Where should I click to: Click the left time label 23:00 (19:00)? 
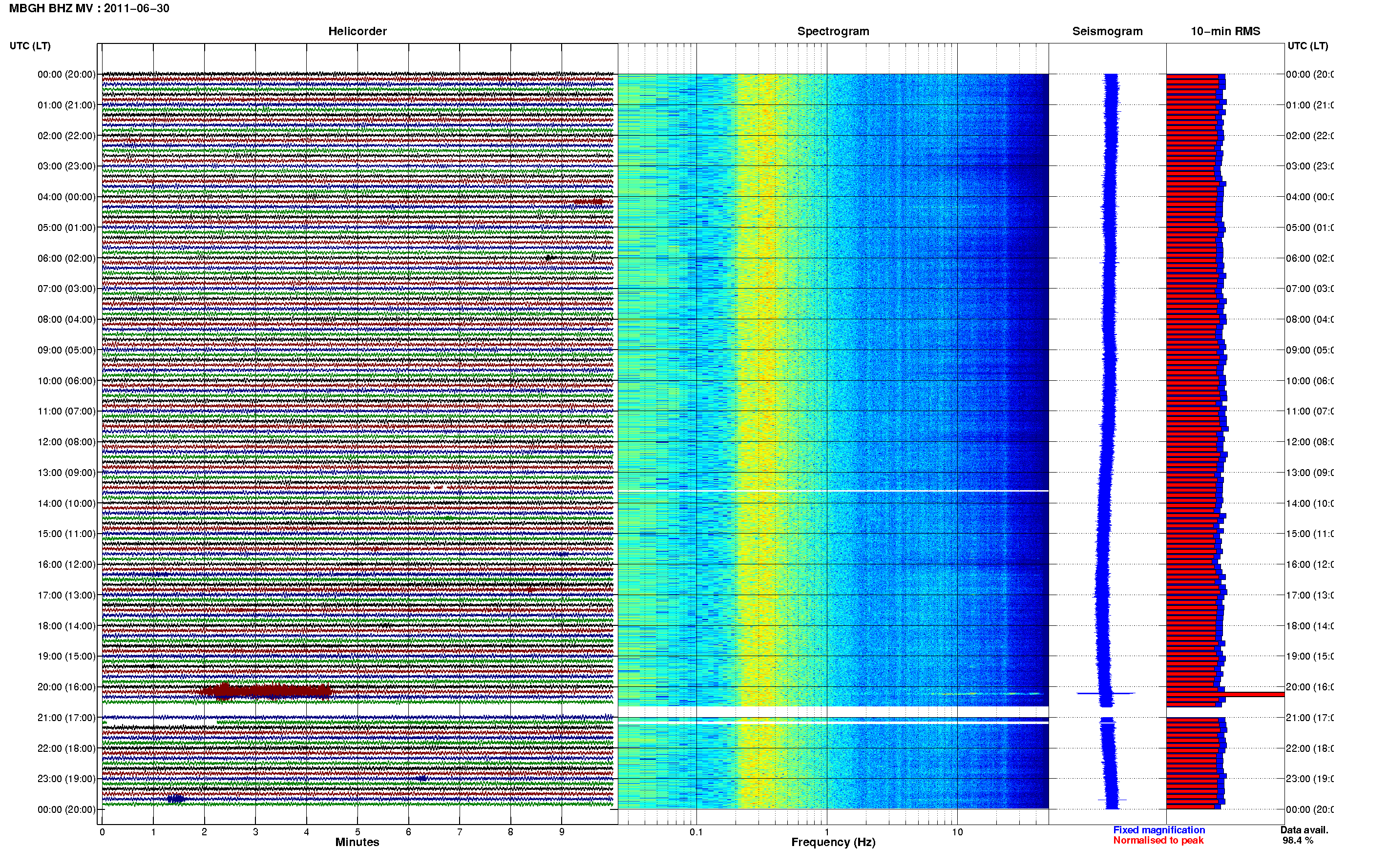[66, 779]
